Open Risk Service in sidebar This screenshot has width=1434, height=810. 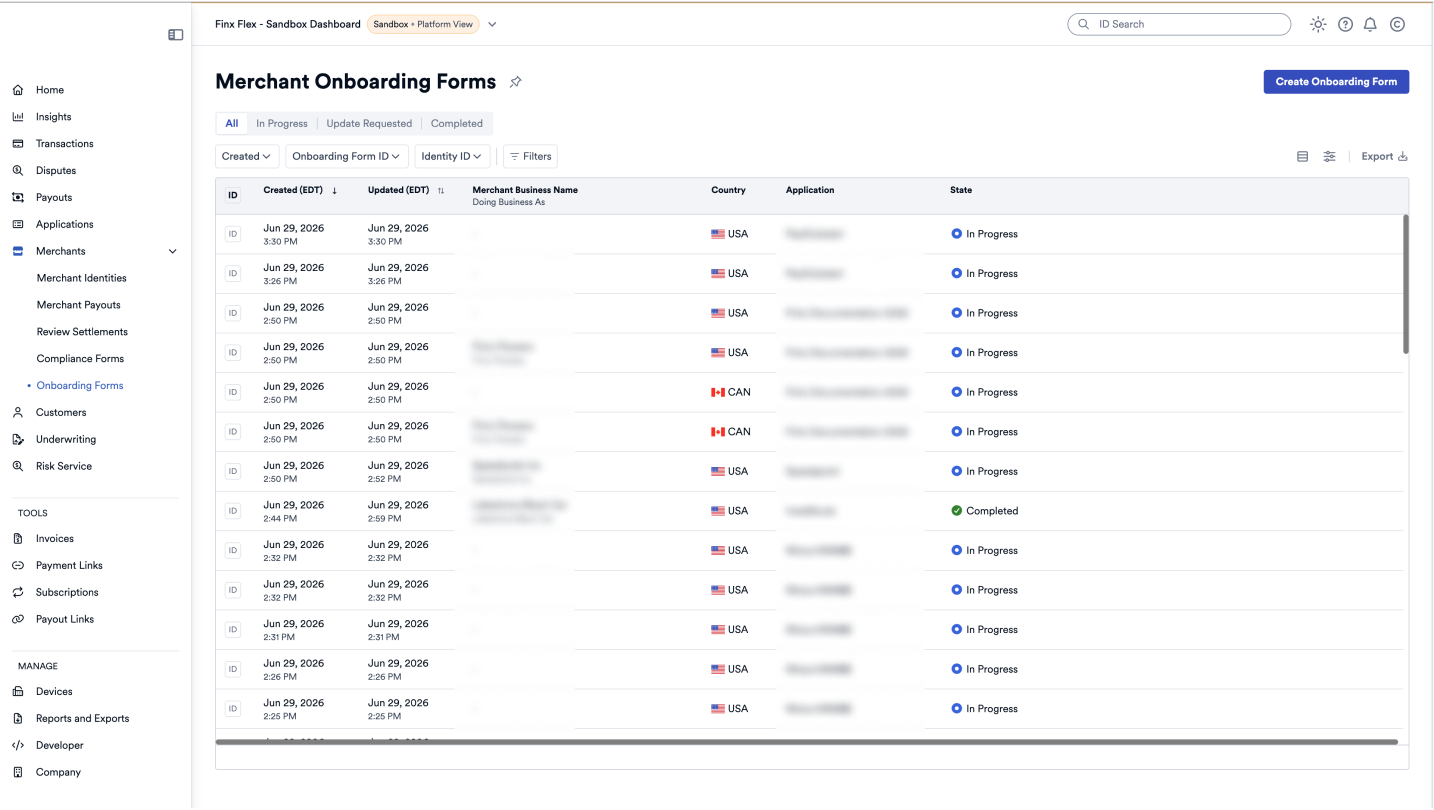coord(64,467)
